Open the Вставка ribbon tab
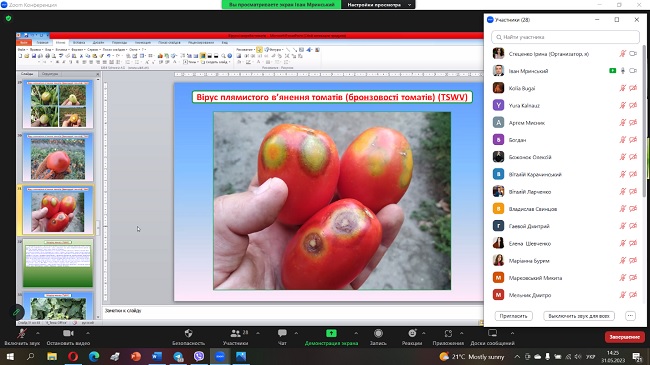Viewport: 650px width, 365px height. coord(79,42)
